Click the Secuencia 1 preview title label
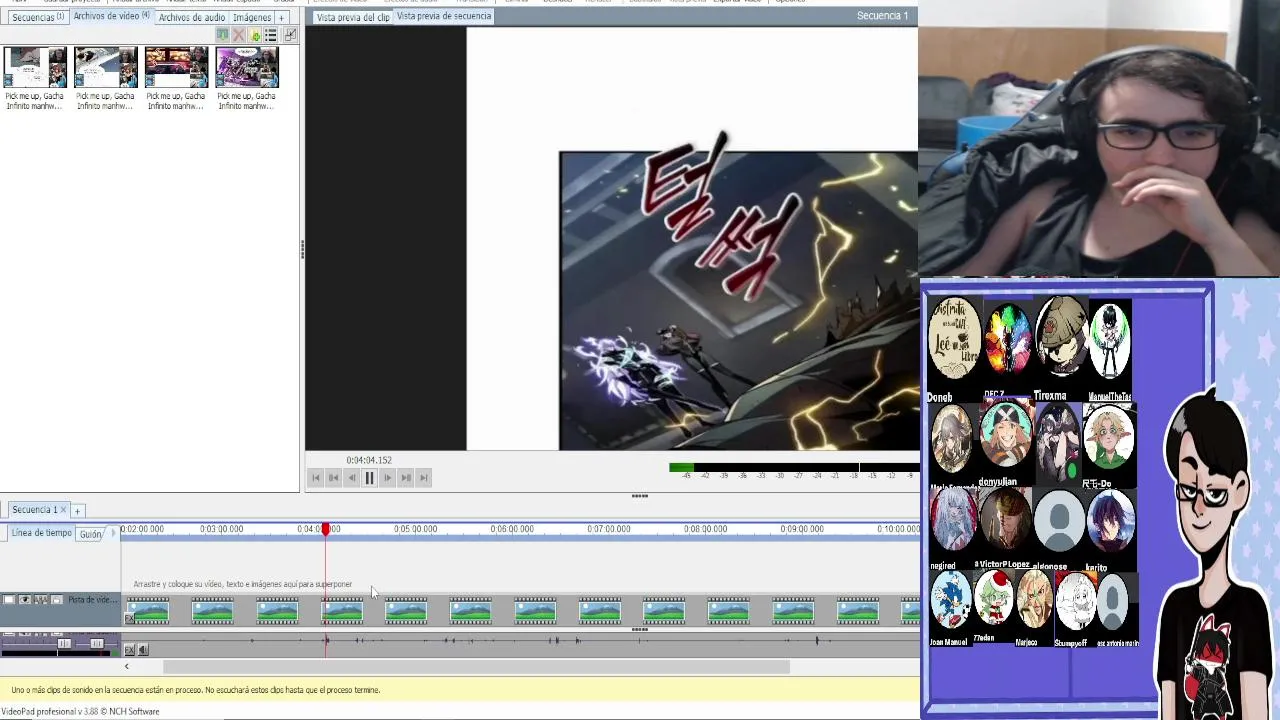1280x720 pixels. [882, 16]
